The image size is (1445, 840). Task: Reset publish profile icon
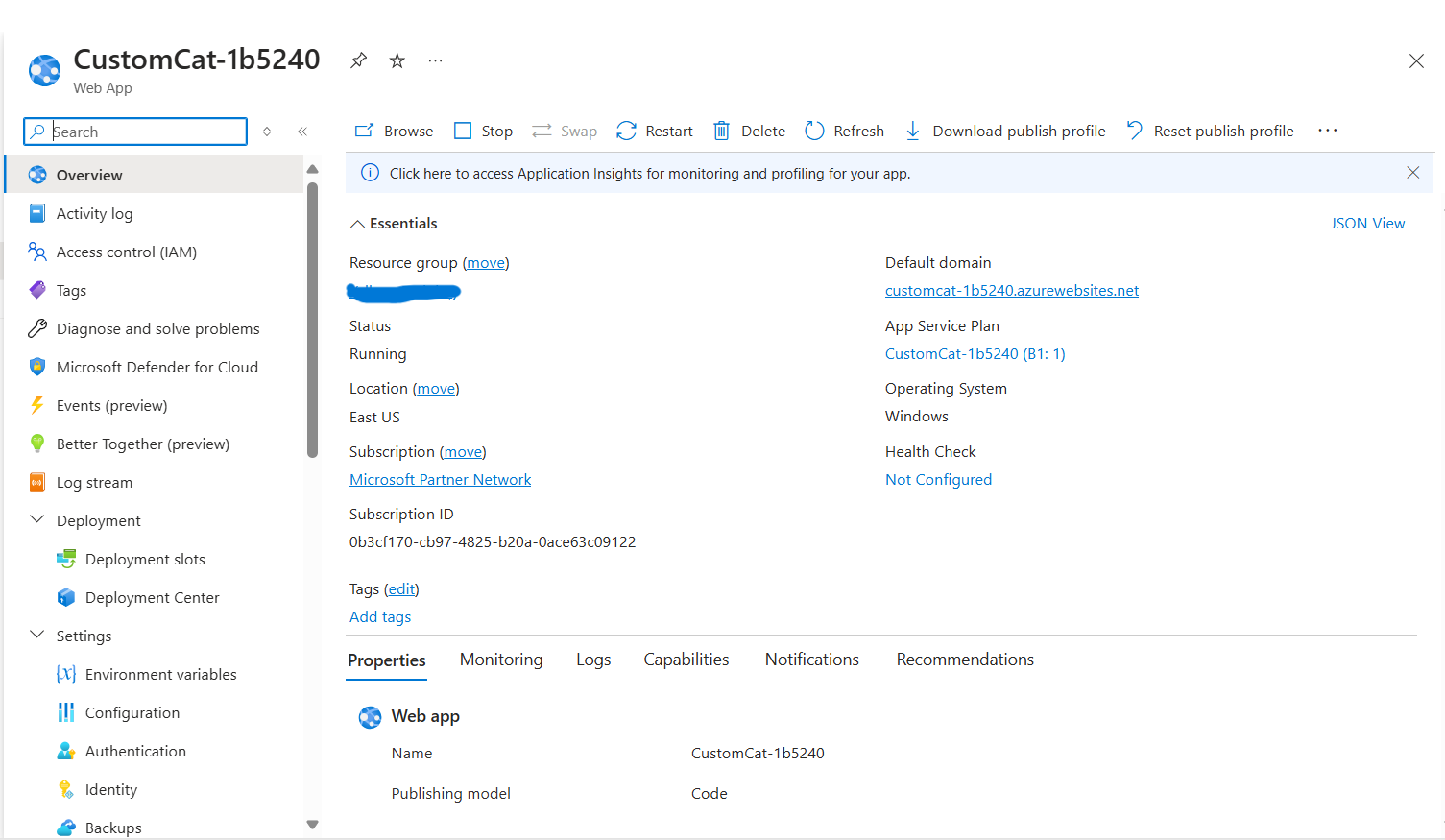tap(1135, 131)
